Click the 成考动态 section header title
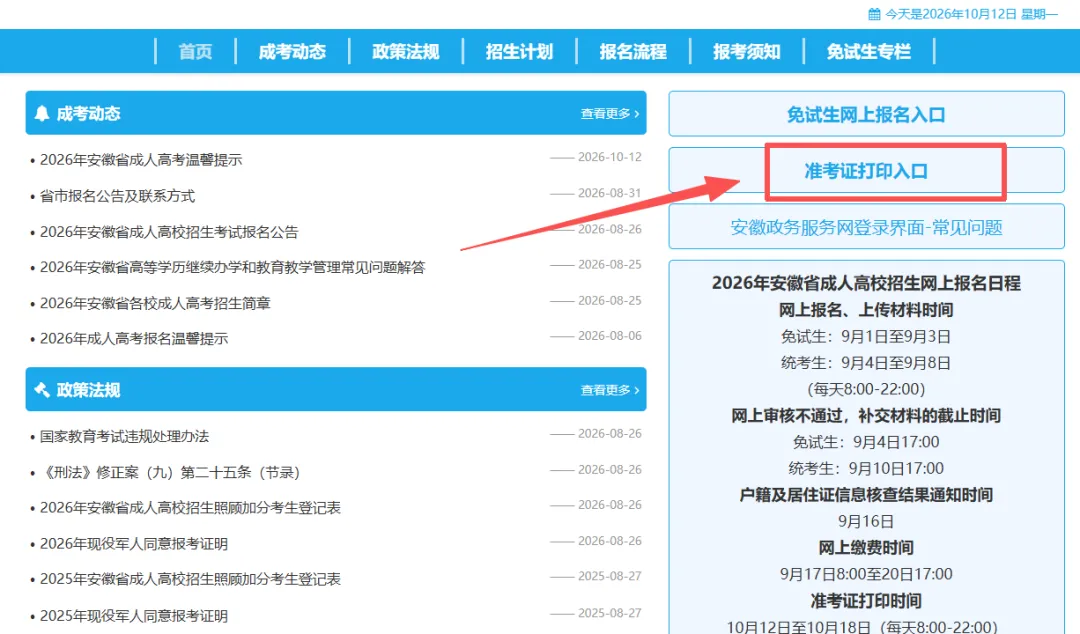The height and width of the screenshot is (634, 1080). tap(88, 114)
